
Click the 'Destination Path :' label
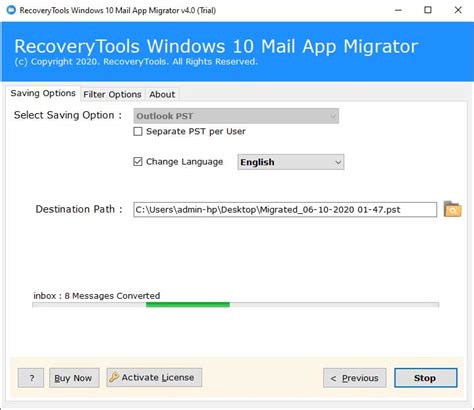(79, 209)
